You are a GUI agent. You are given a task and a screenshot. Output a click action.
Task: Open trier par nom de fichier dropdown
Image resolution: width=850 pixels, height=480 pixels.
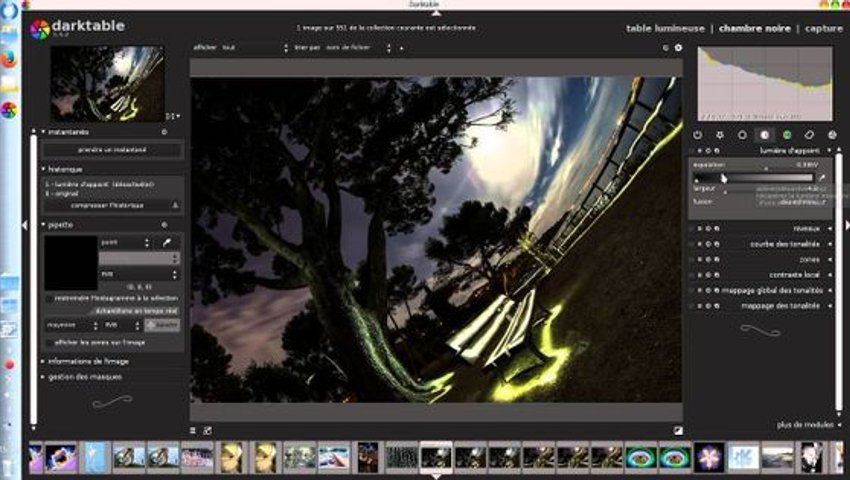coord(358,48)
